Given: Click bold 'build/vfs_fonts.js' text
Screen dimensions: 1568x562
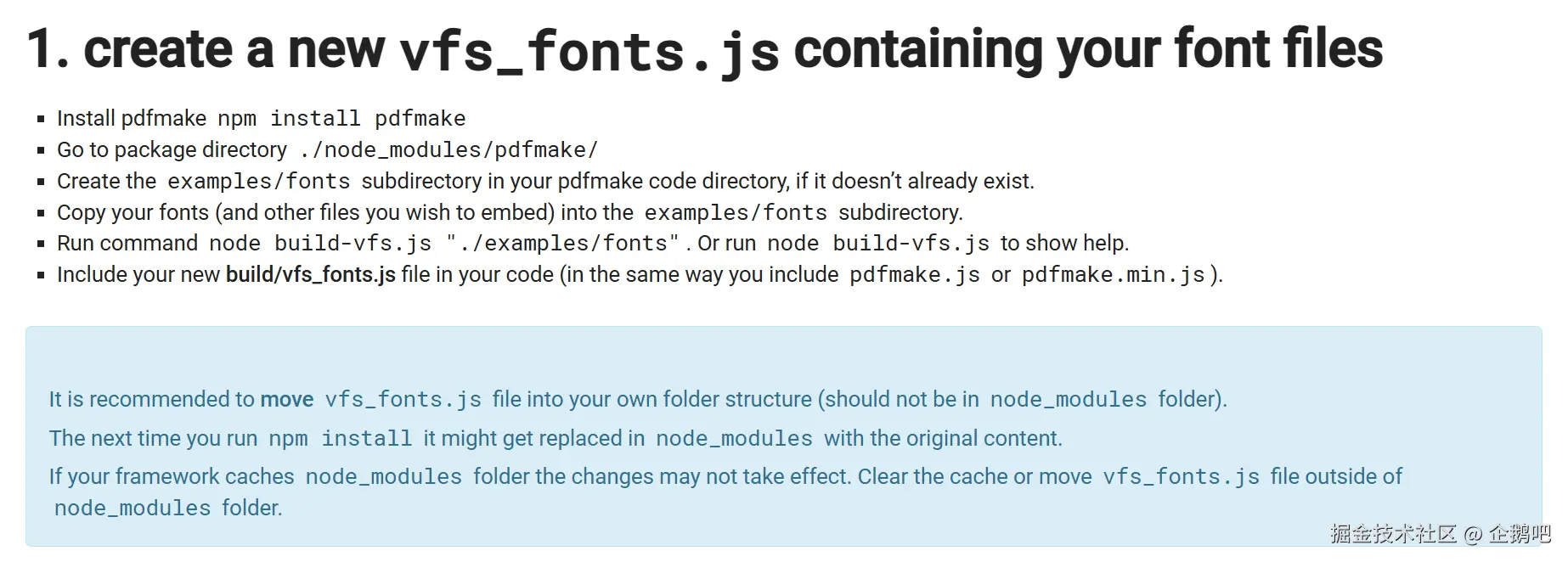Looking at the screenshot, I should pos(310,275).
